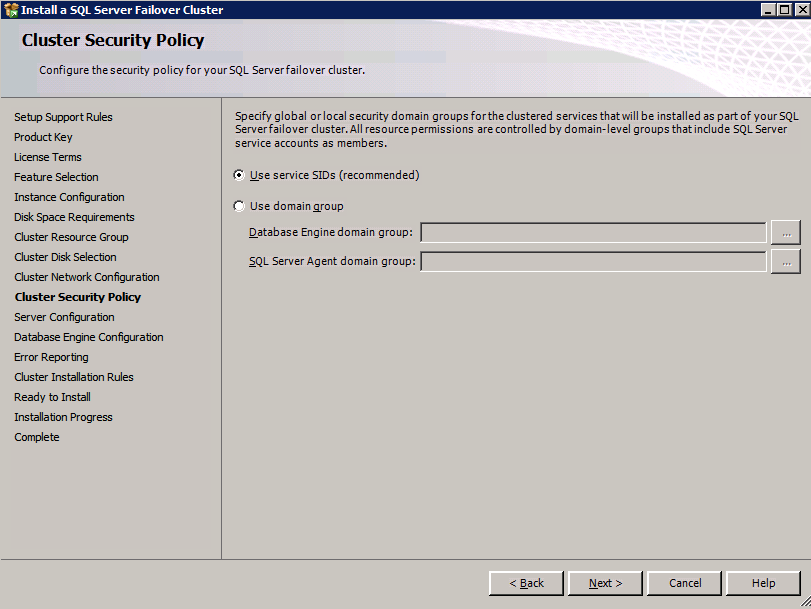Cancel the failover cluster installation
This screenshot has width=811, height=609.
[684, 583]
